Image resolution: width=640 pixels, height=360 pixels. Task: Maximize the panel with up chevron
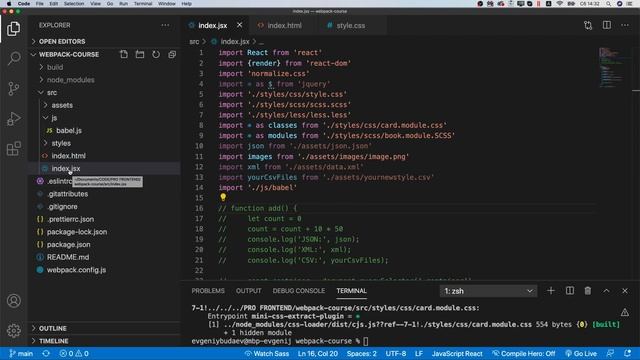[607, 291]
